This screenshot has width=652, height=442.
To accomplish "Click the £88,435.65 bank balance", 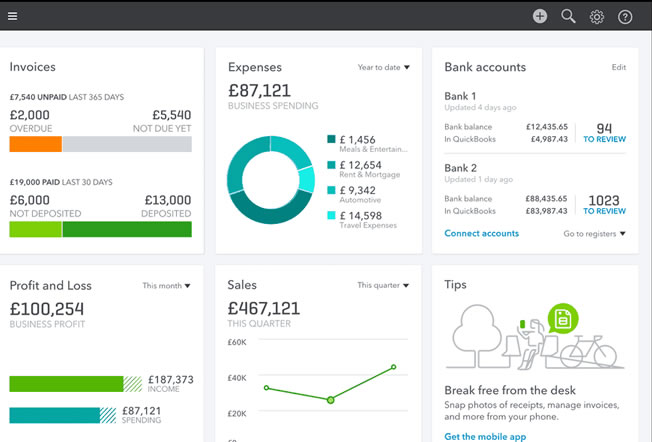I will 546,199.
